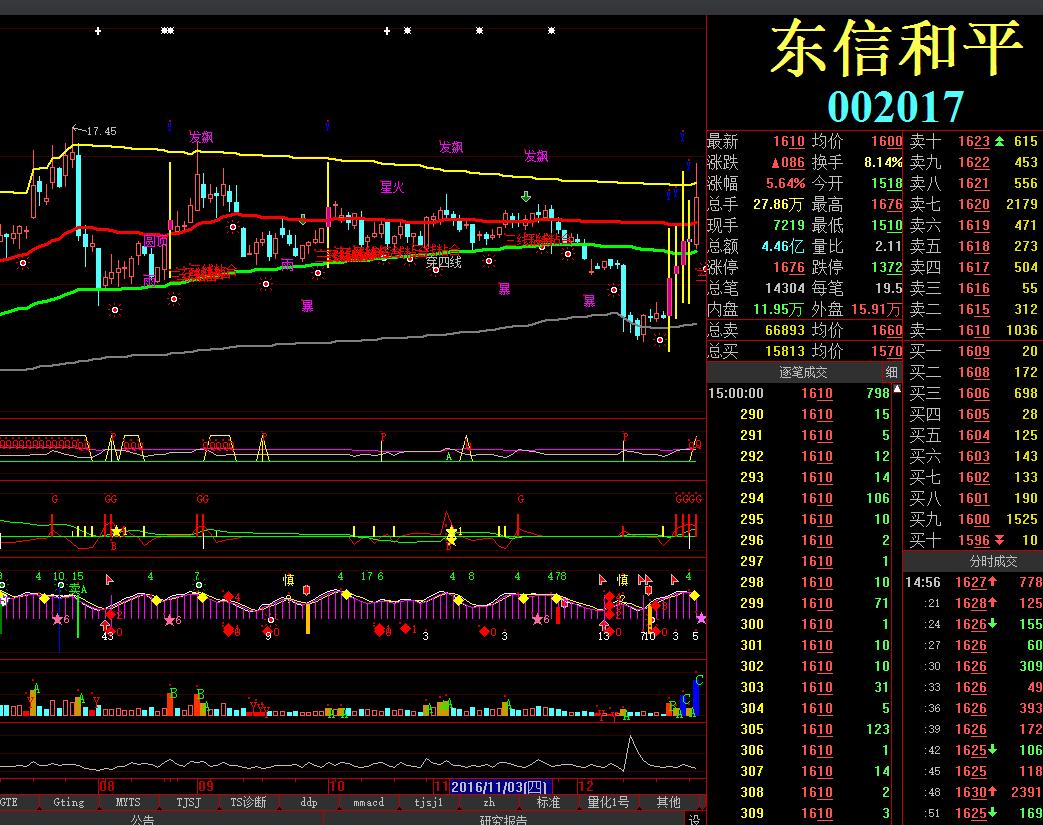The height and width of the screenshot is (825, 1043).
Task: Click the 涨幅 value 5.64%
Action: pyautogui.click(x=784, y=183)
